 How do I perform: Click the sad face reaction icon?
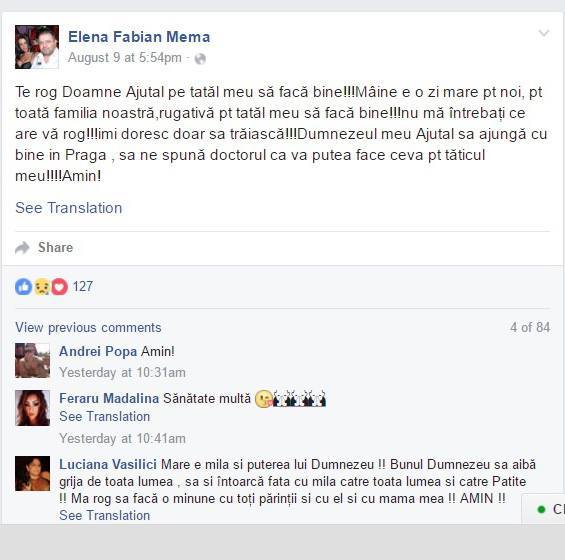pyautogui.click(x=42, y=287)
